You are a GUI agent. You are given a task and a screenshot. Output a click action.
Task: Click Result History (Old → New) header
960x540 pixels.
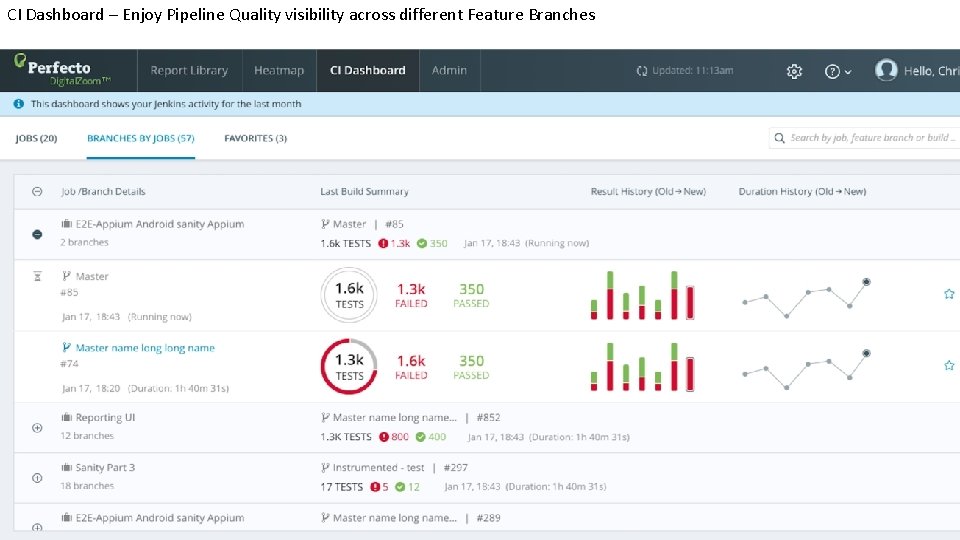(648, 192)
